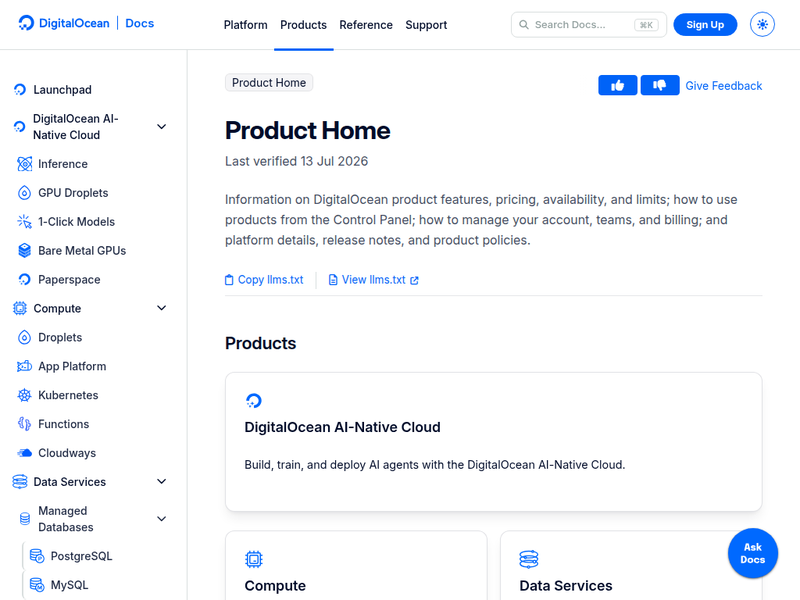
Task: Collapse the Data Services sidebar chevron
Action: pyautogui.click(x=161, y=482)
